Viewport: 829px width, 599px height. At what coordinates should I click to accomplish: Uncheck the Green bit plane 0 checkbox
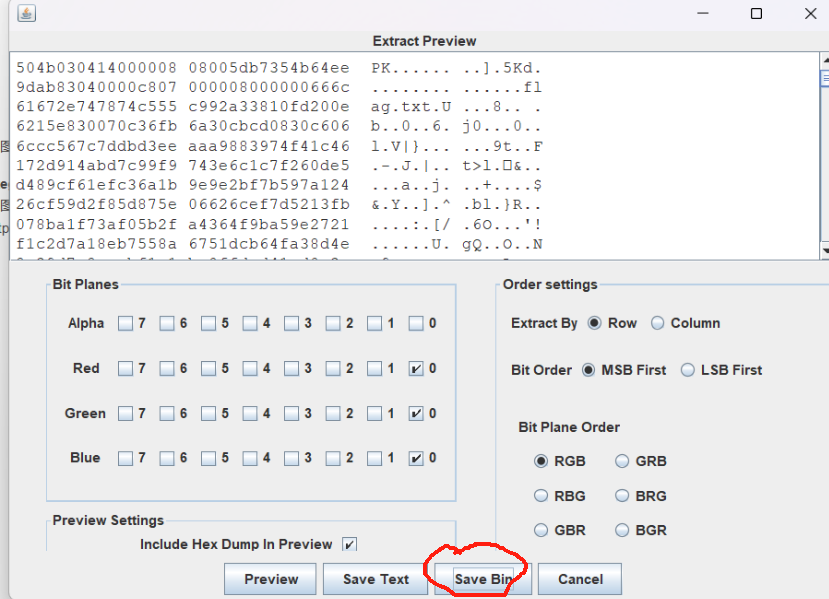[416, 414]
